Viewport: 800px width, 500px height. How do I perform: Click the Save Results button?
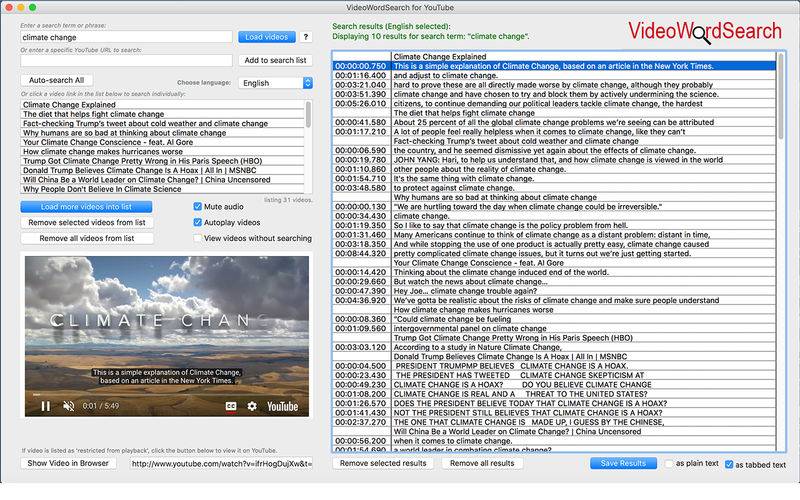click(x=623, y=463)
